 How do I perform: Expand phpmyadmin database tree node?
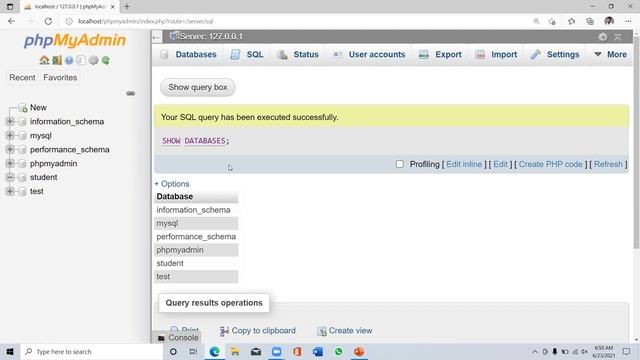point(10,163)
